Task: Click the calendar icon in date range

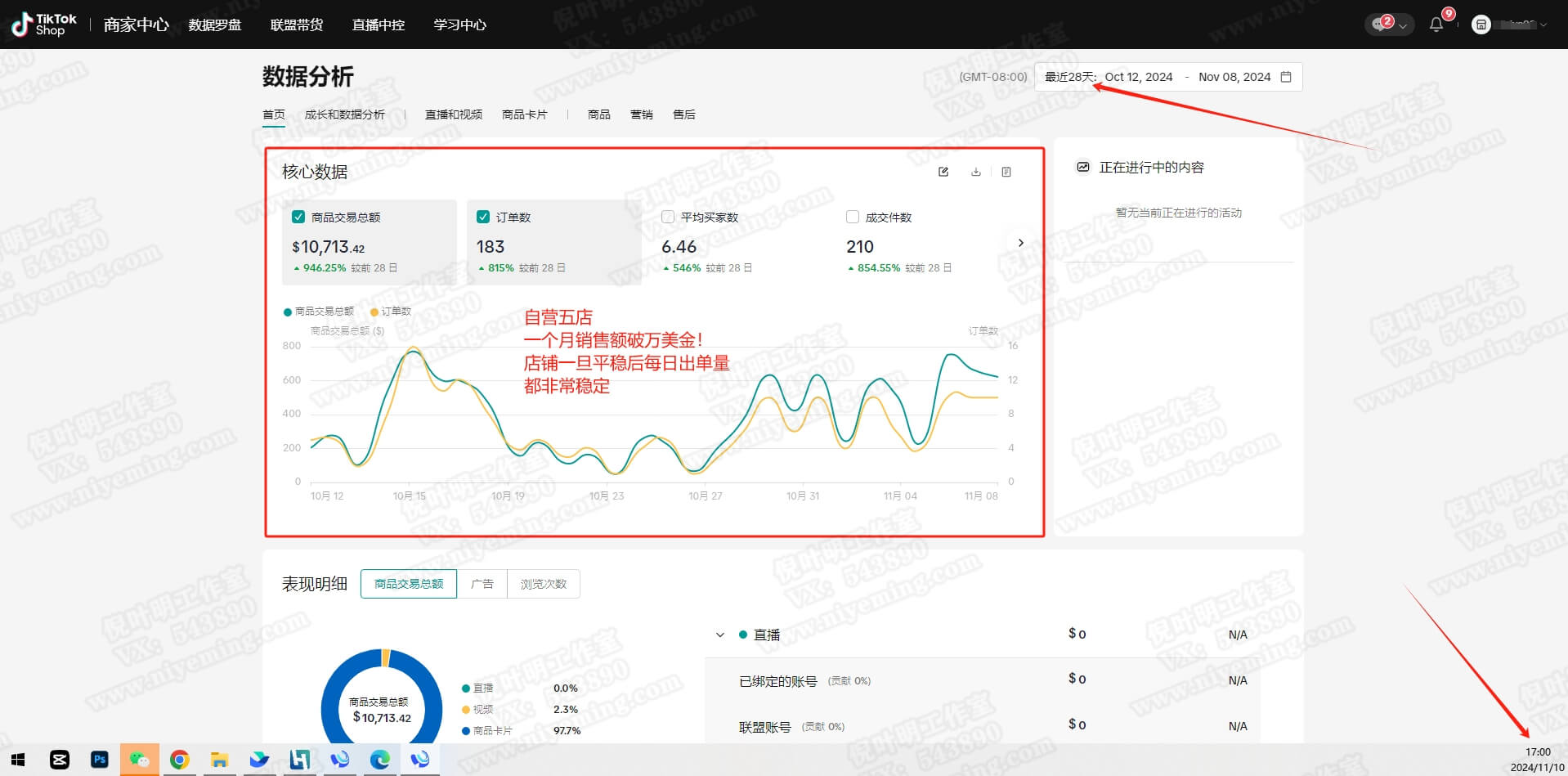Action: pos(1286,77)
